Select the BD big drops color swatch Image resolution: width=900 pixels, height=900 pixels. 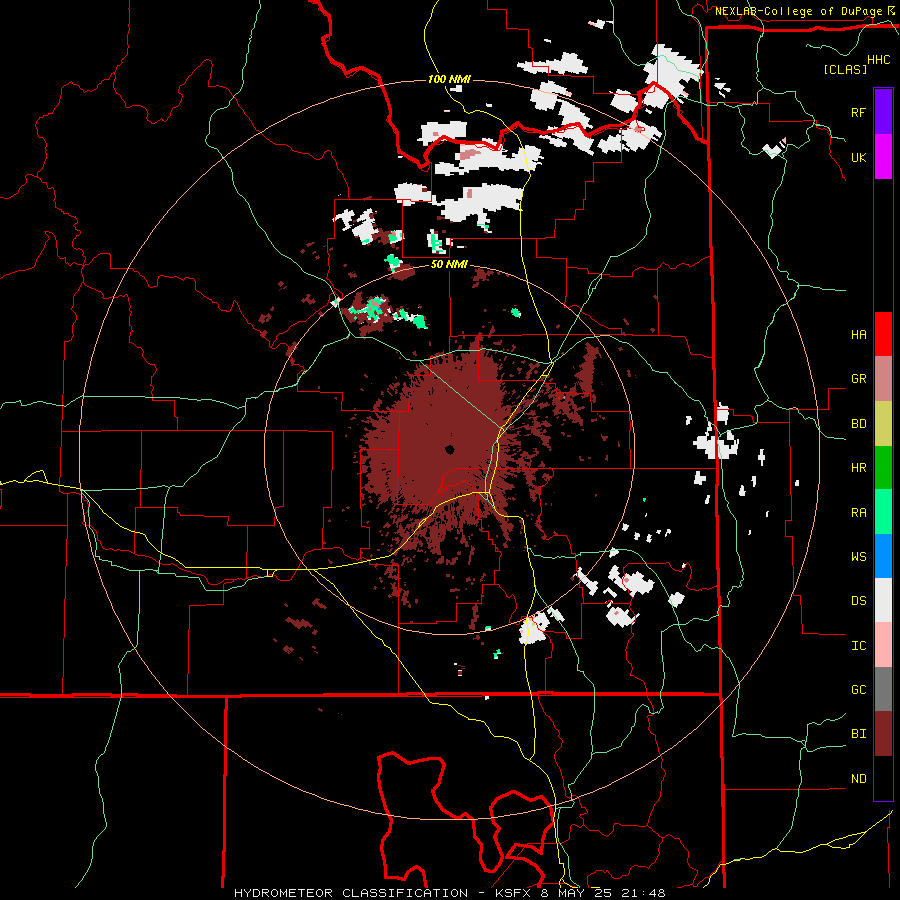[883, 423]
